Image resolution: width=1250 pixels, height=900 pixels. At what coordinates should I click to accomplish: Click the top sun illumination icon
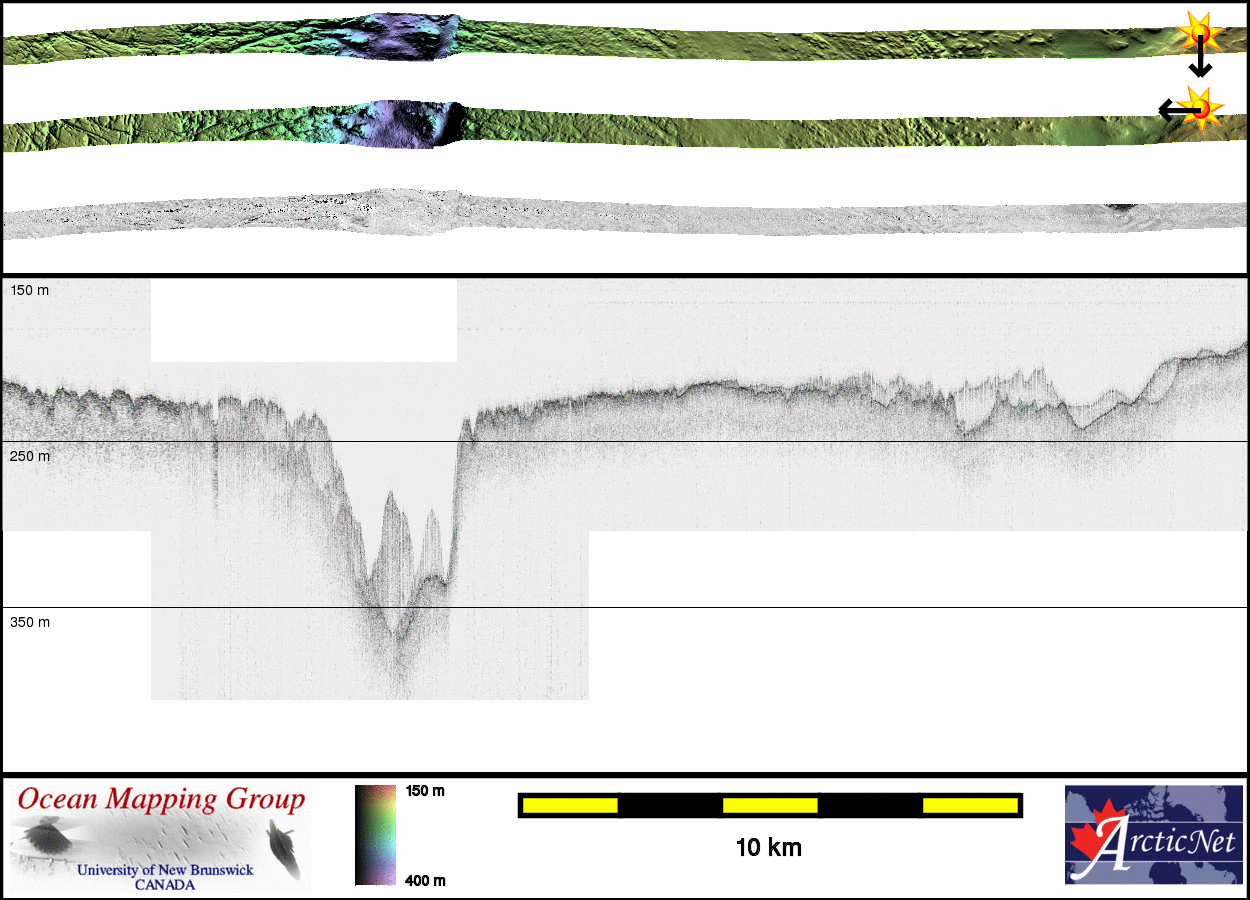pyautogui.click(x=1200, y=33)
